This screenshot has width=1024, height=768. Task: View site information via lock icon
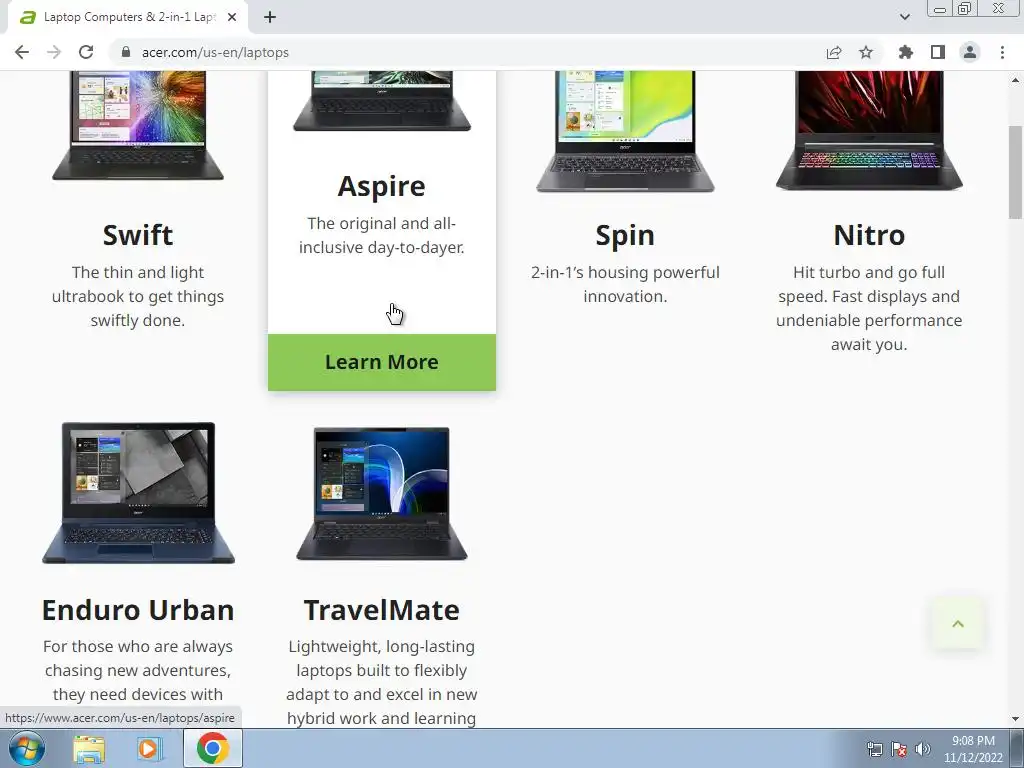pos(126,52)
